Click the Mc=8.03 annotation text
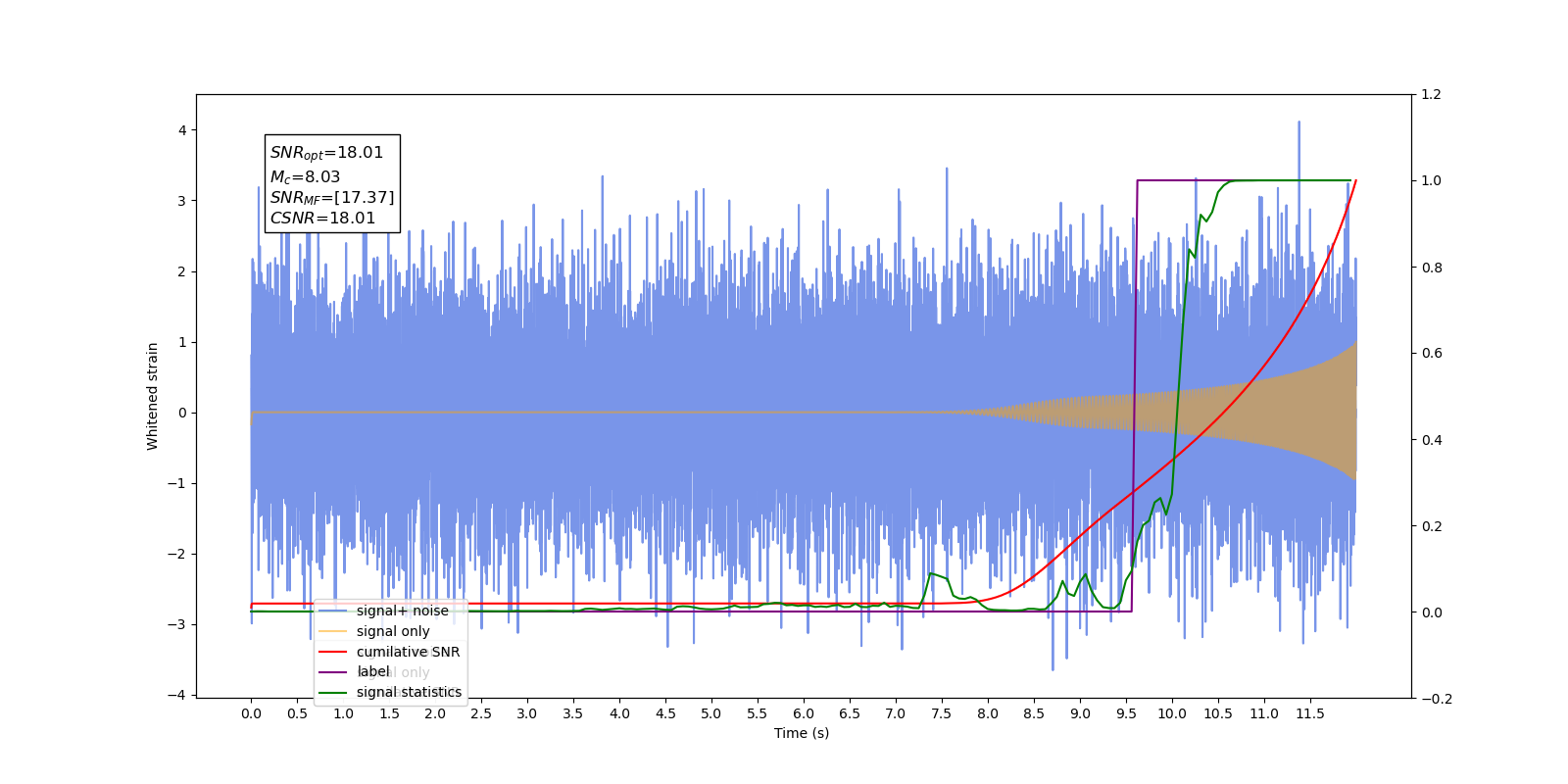Viewport: 1568px width, 784px height. tap(305, 177)
